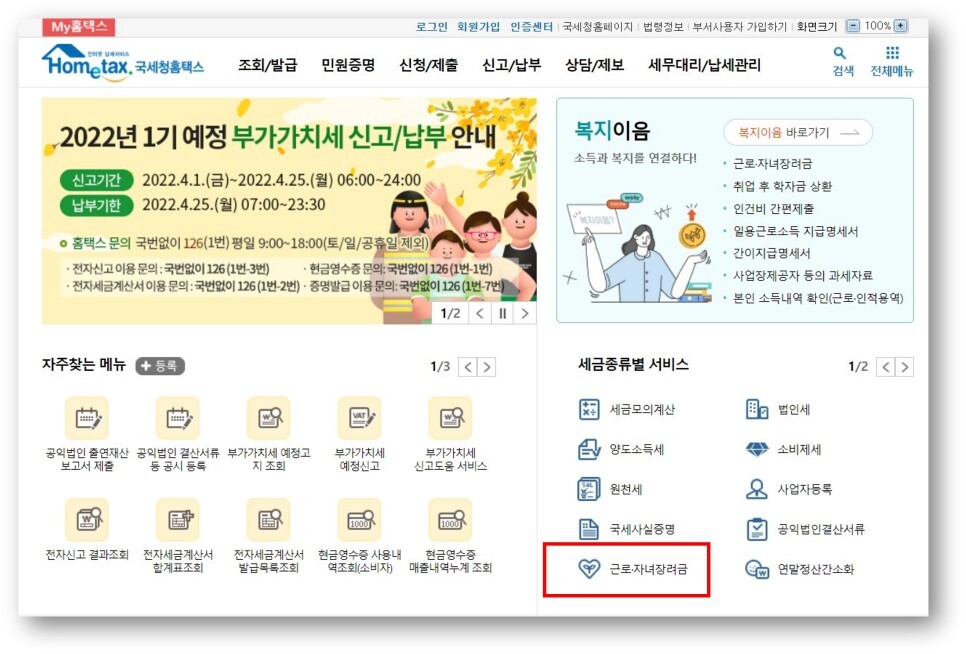
Task: Show next banner slide
Action: (x=524, y=313)
